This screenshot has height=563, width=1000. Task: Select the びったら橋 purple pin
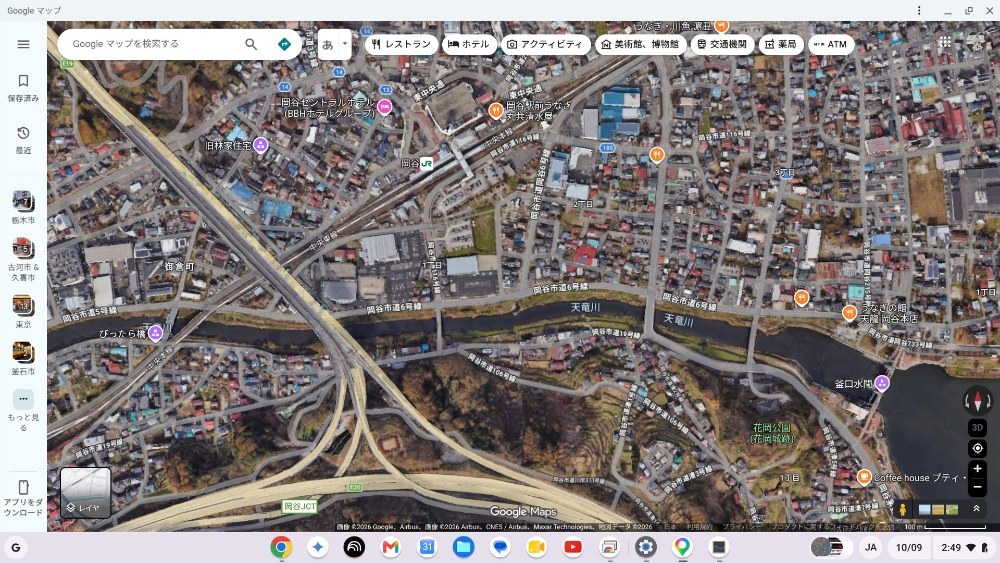(x=155, y=333)
